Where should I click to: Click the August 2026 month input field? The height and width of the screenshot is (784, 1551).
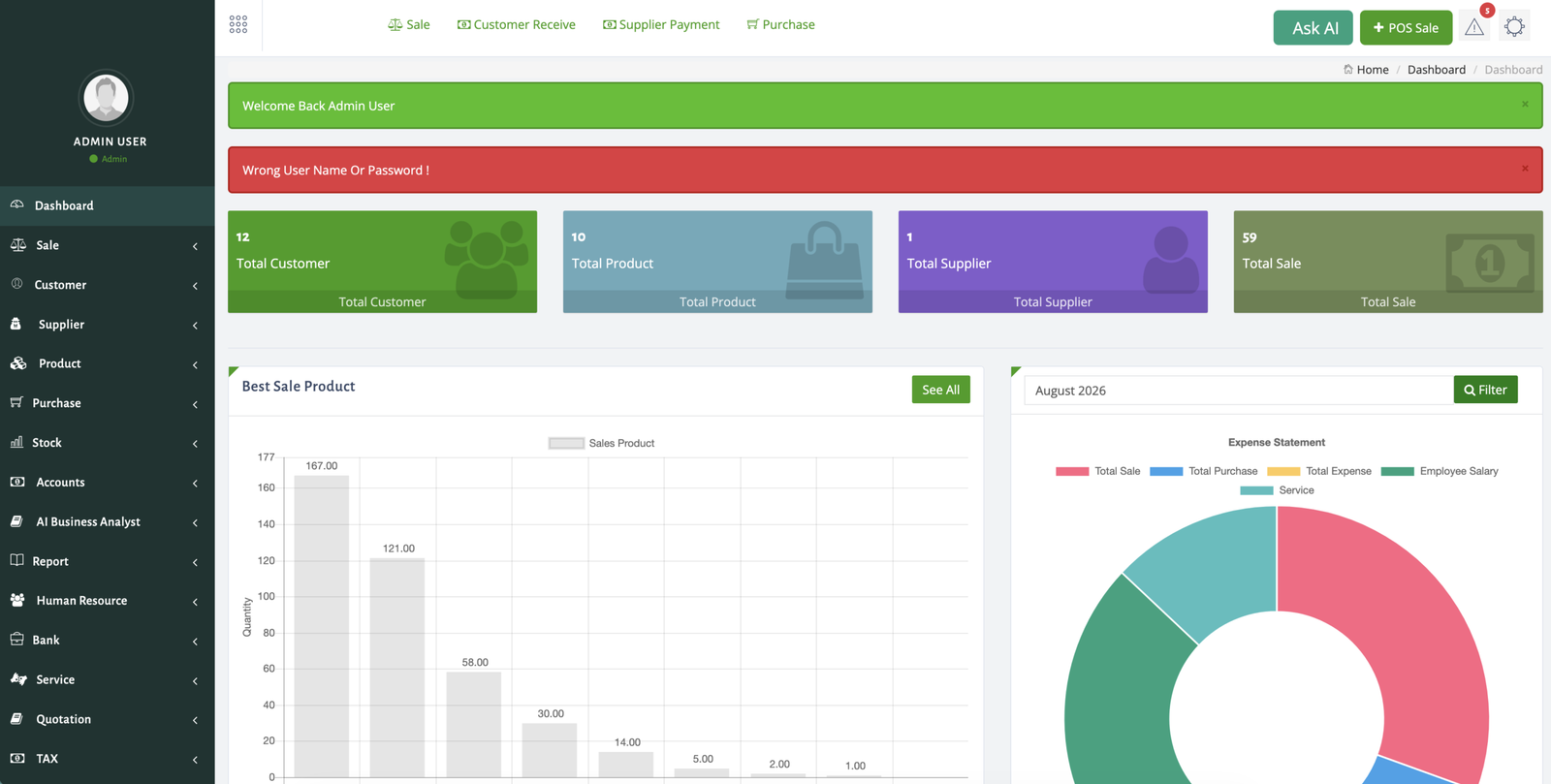tap(1239, 390)
